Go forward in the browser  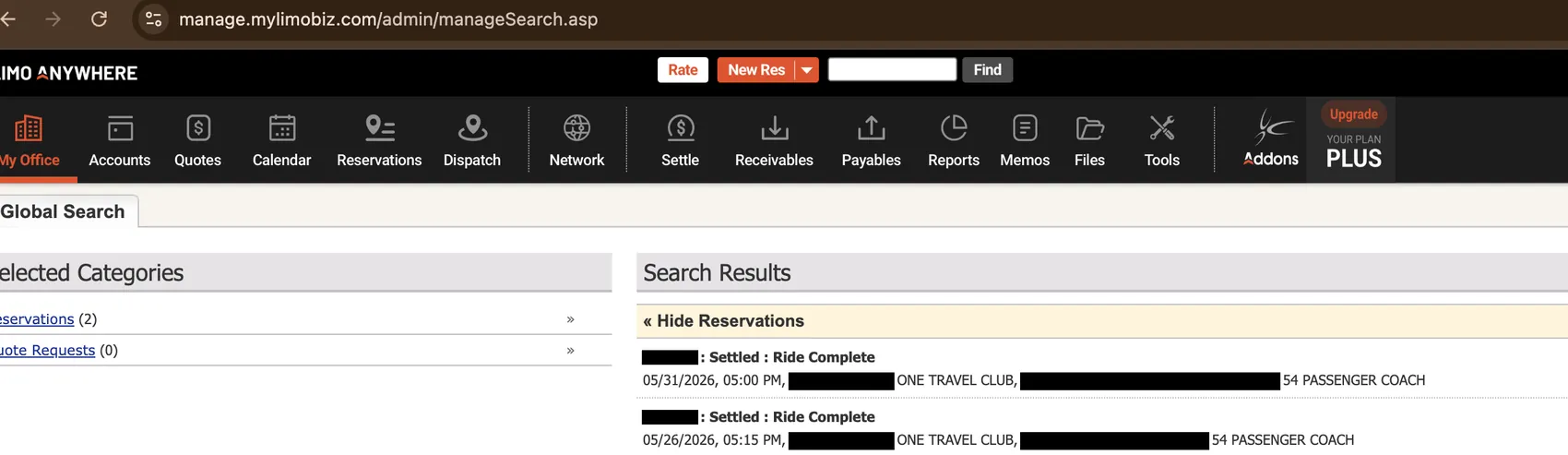(53, 18)
